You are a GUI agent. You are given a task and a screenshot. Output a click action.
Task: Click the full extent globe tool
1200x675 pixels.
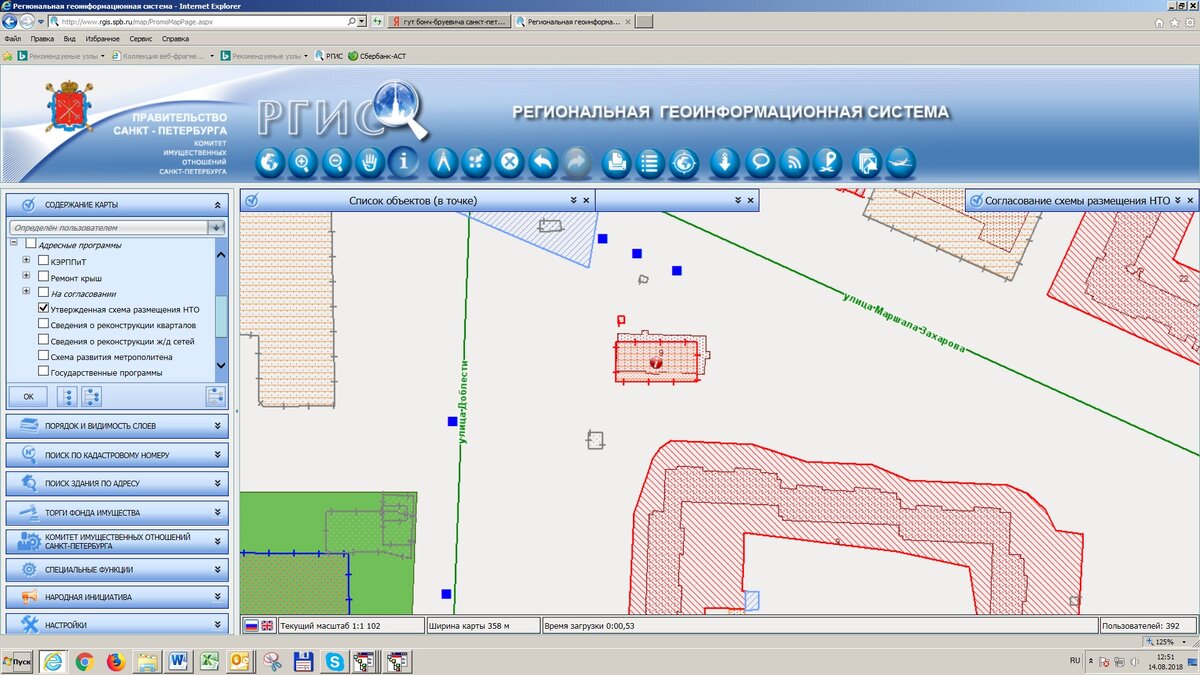(x=270, y=161)
